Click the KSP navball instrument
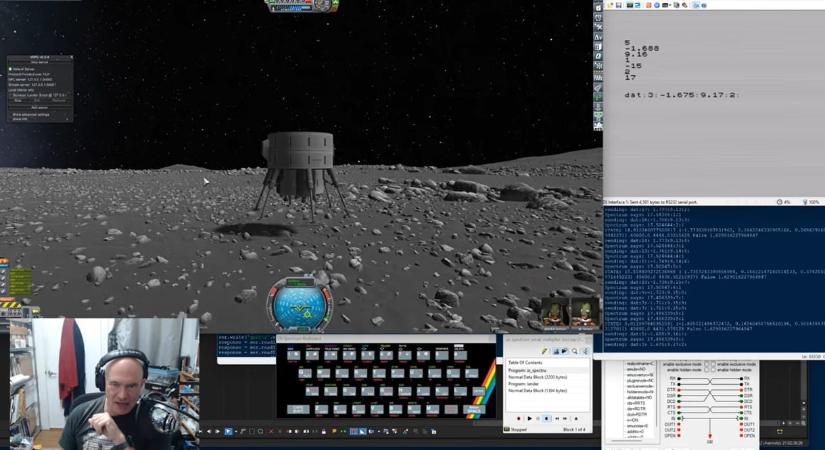This screenshot has width=825, height=450. 298,303
